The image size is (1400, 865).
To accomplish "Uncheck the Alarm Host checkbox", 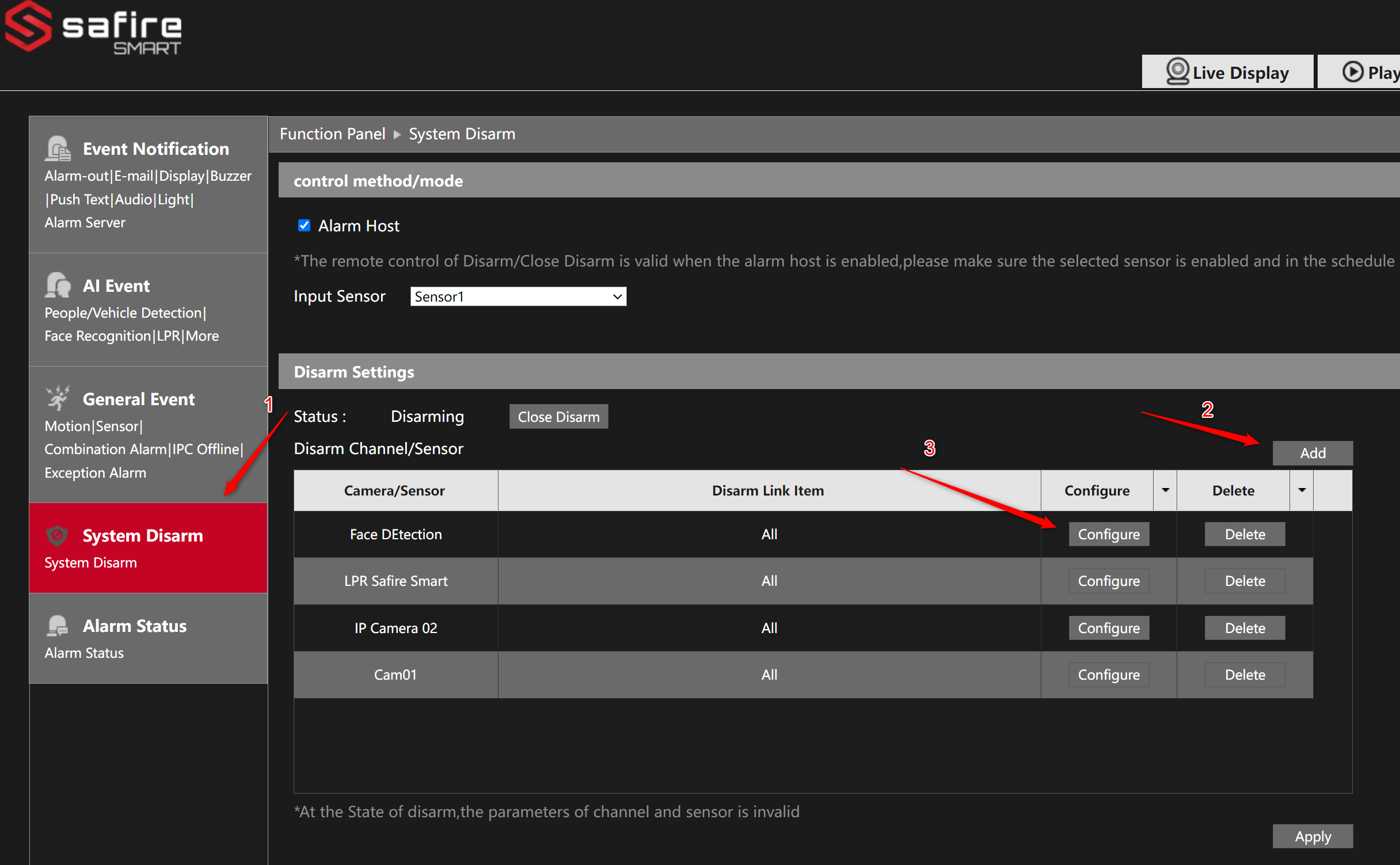I will (x=304, y=226).
